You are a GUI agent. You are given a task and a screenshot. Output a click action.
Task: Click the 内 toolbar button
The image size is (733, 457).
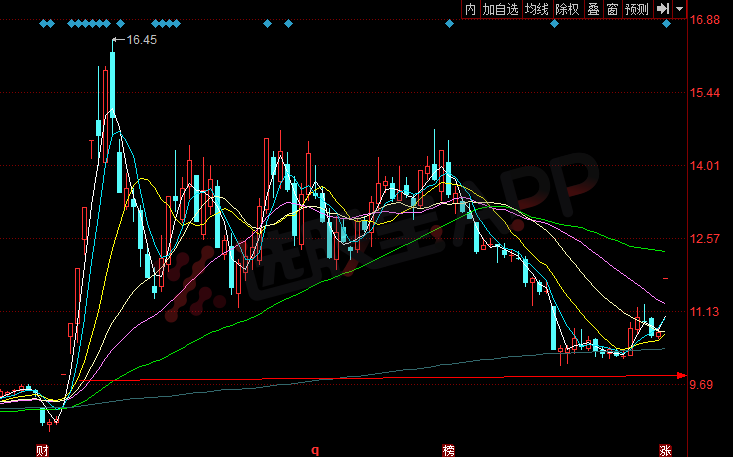(471, 9)
